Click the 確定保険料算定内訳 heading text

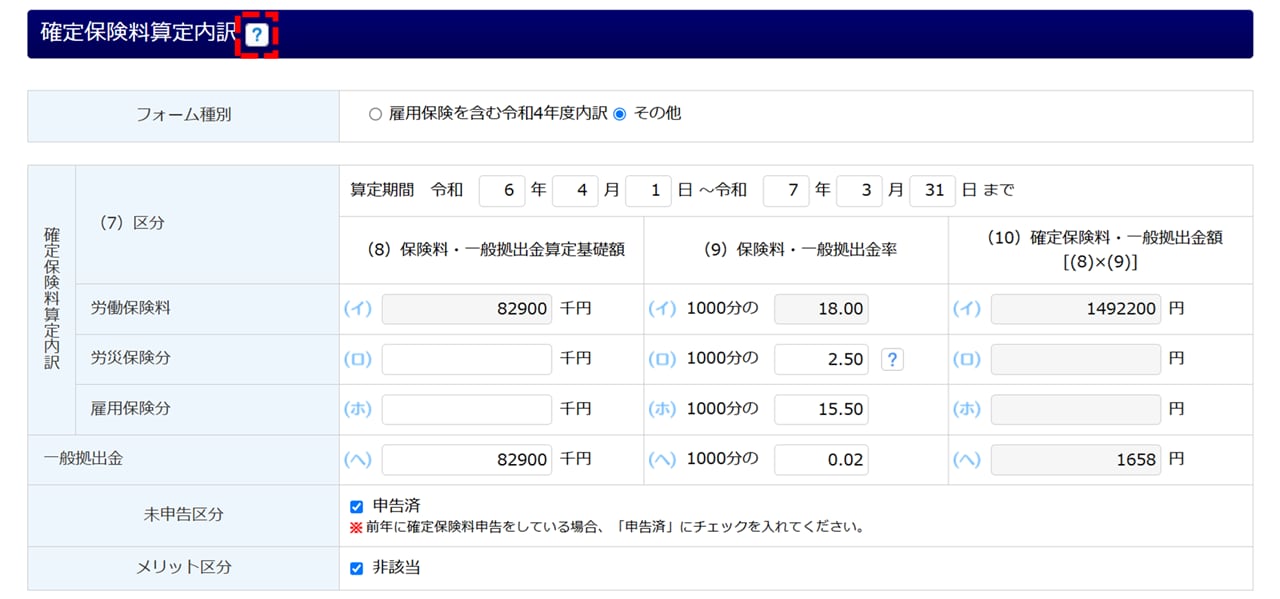point(139,33)
